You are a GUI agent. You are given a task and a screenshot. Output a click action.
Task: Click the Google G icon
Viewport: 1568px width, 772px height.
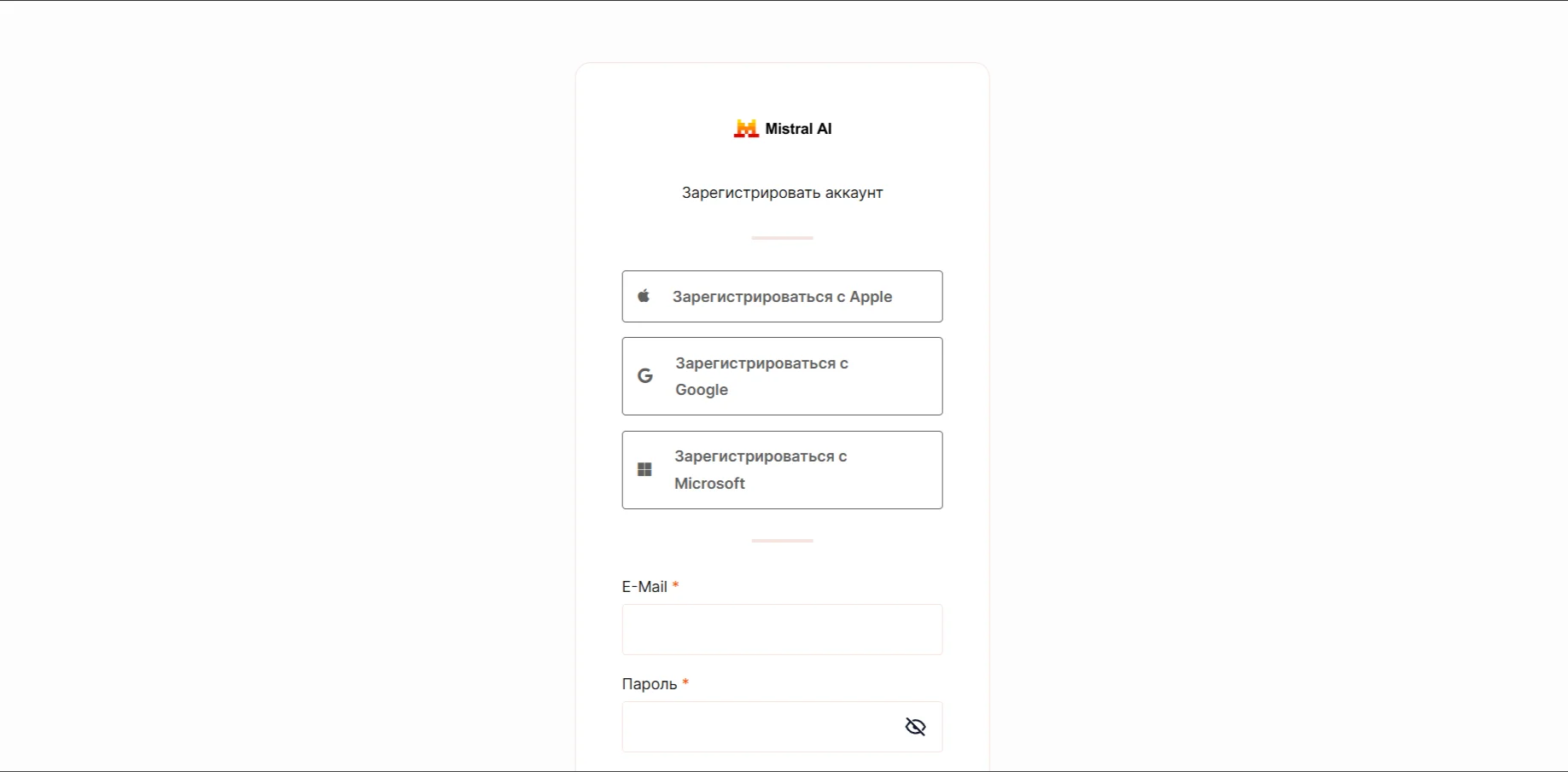click(x=645, y=375)
